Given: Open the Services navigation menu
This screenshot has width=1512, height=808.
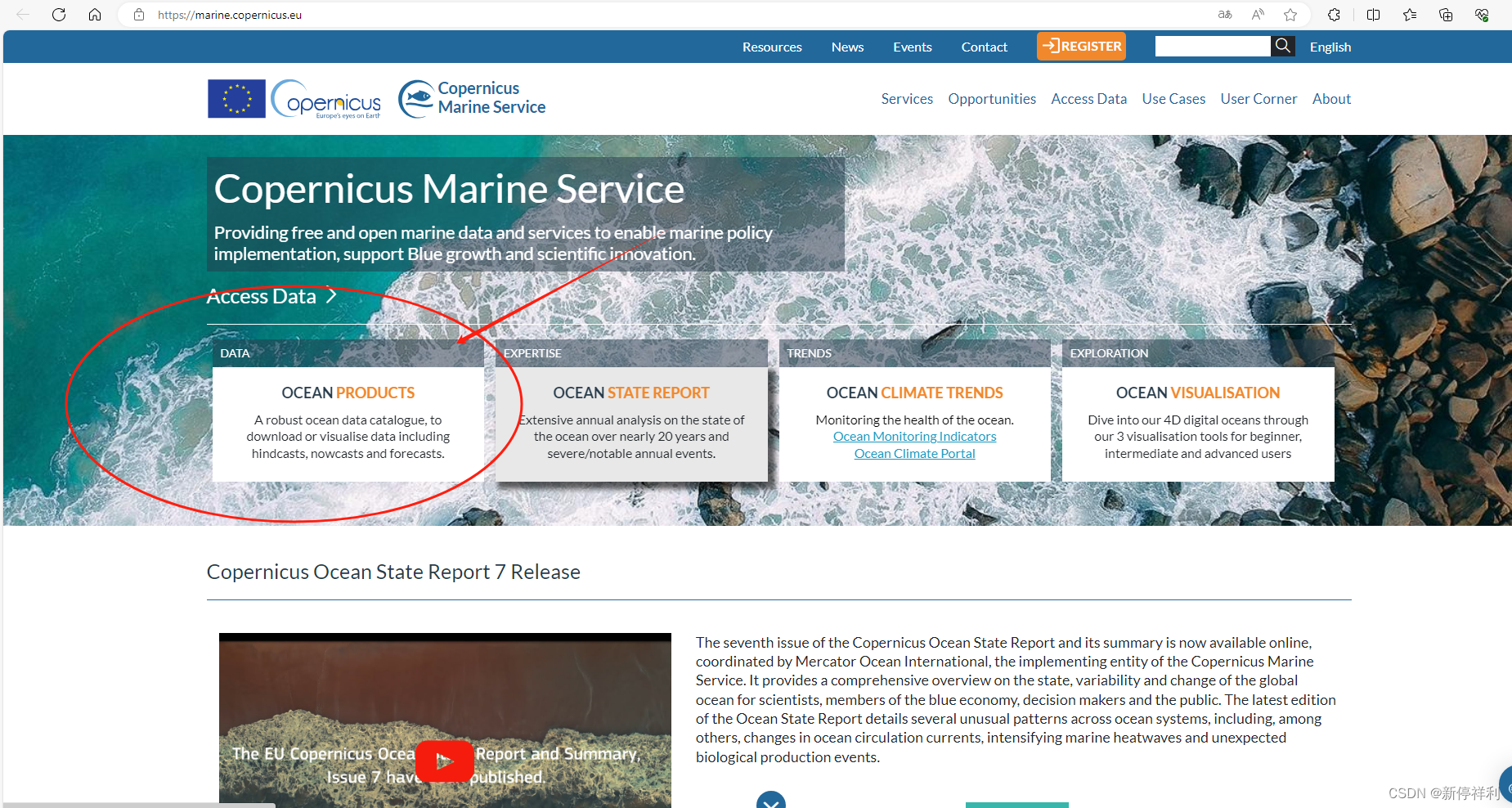Looking at the screenshot, I should [x=907, y=99].
